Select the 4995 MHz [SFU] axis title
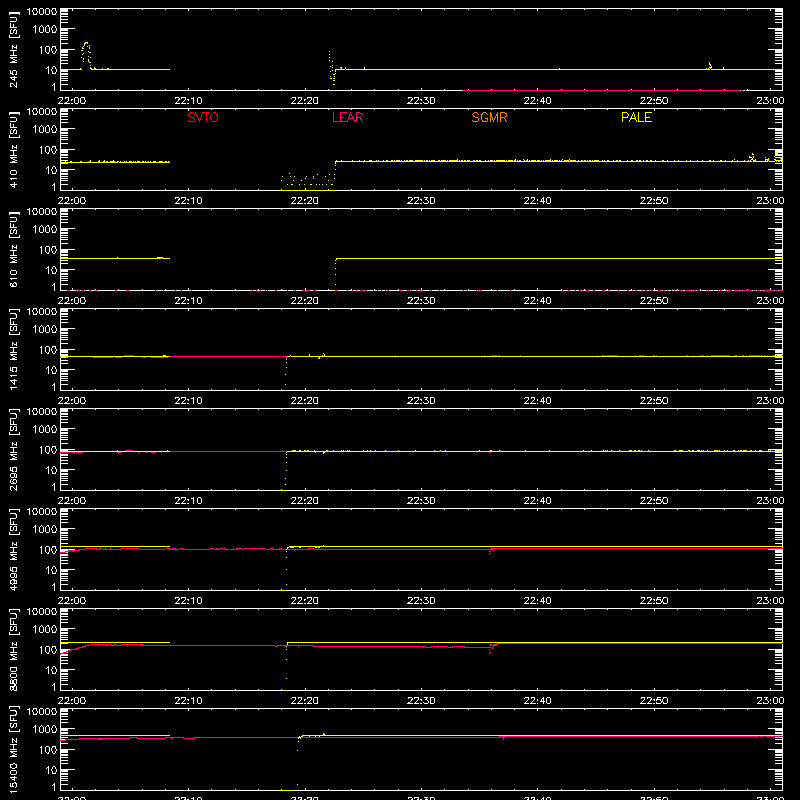This screenshot has width=800, height=800. point(13,549)
